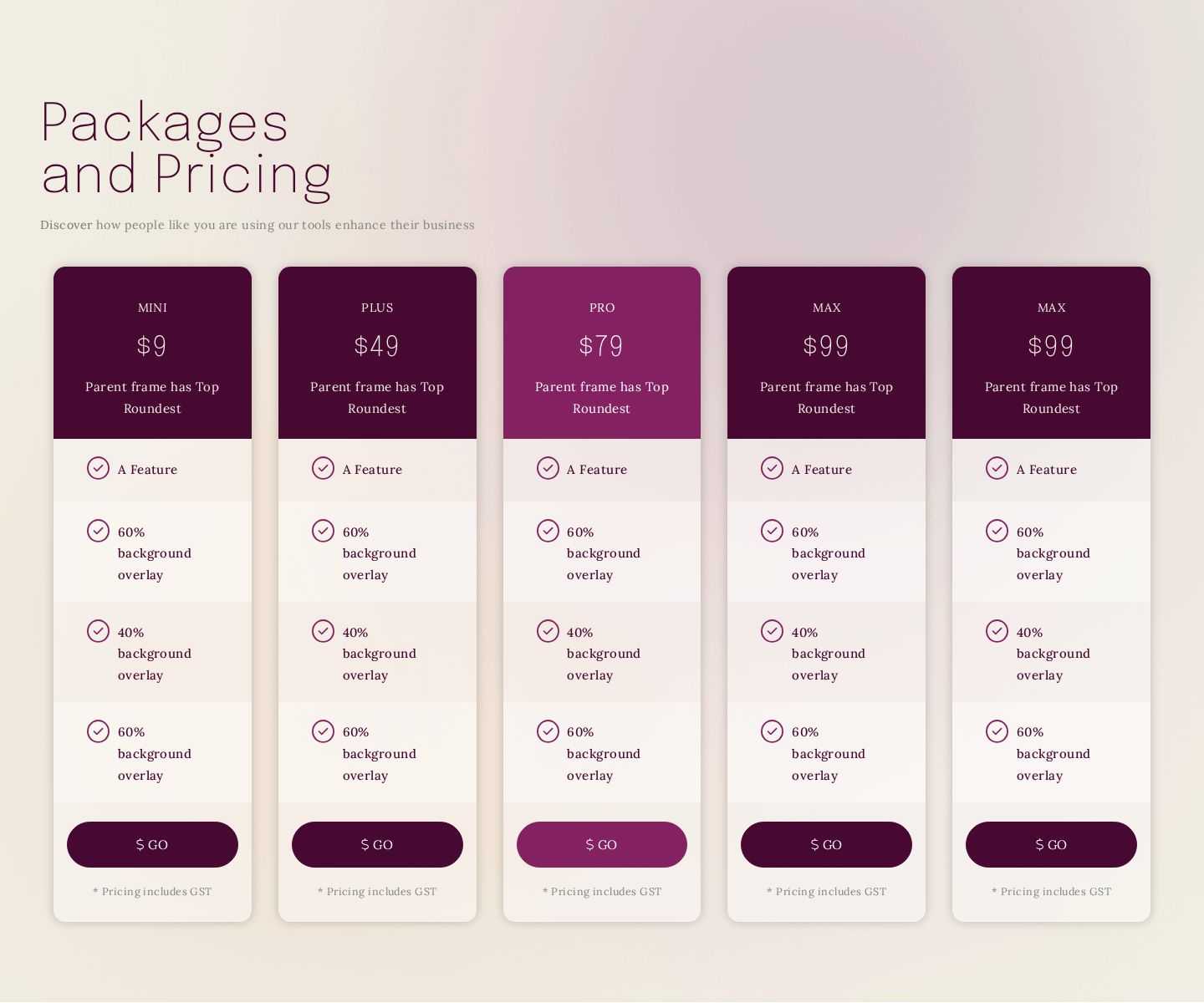Click the Pricing includes GST note under PRO
1204x1003 pixels.
coord(602,892)
